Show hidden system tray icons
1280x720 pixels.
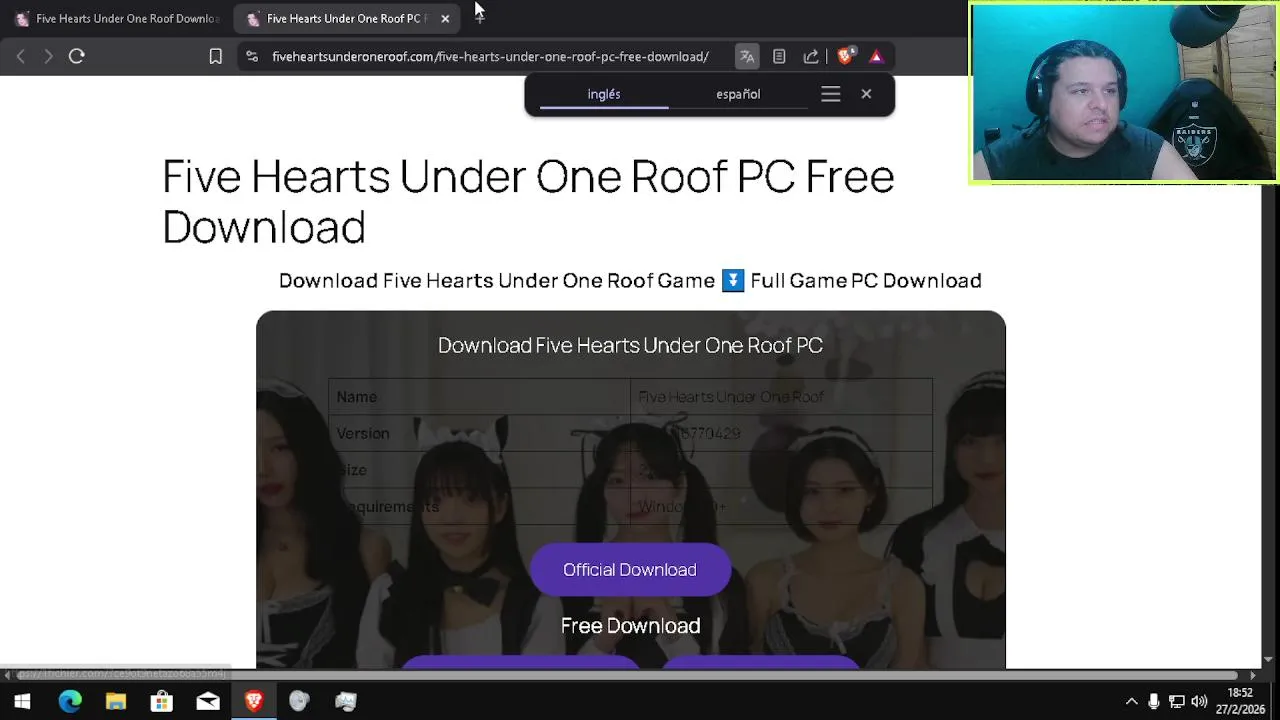pos(1131,701)
